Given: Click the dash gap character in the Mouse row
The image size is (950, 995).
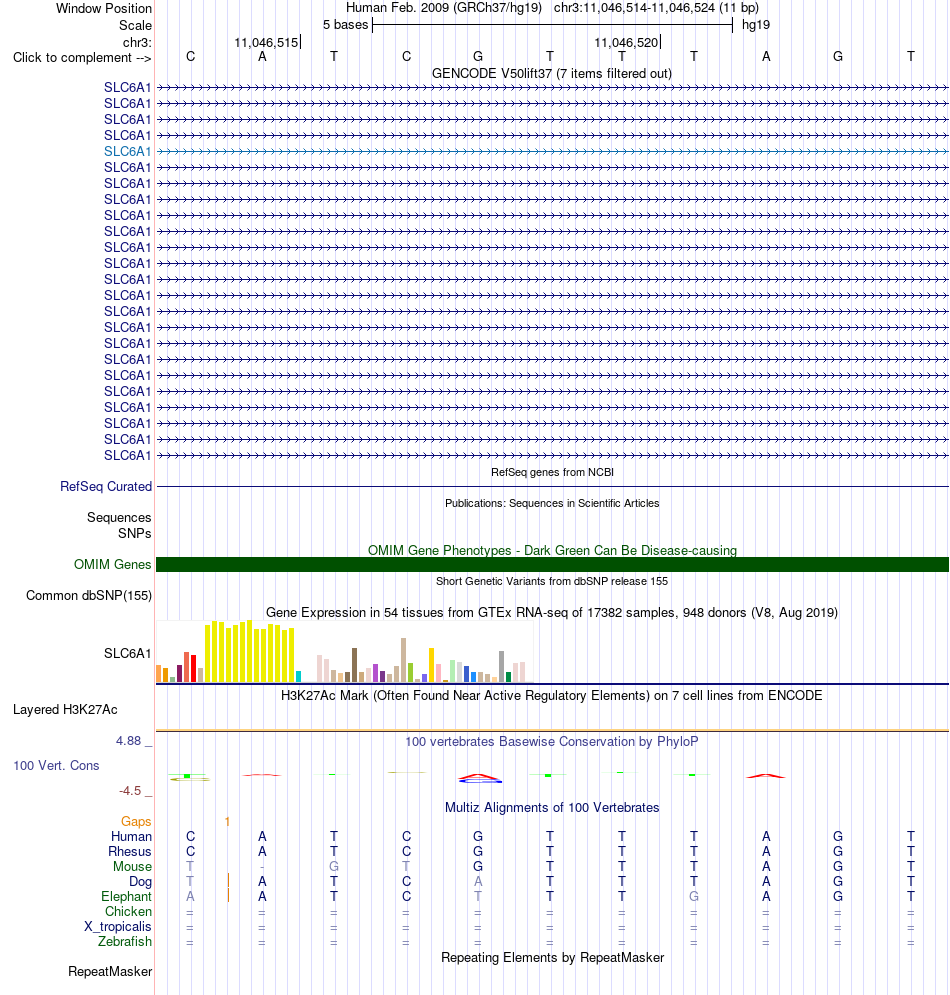Looking at the screenshot, I should [x=262, y=867].
